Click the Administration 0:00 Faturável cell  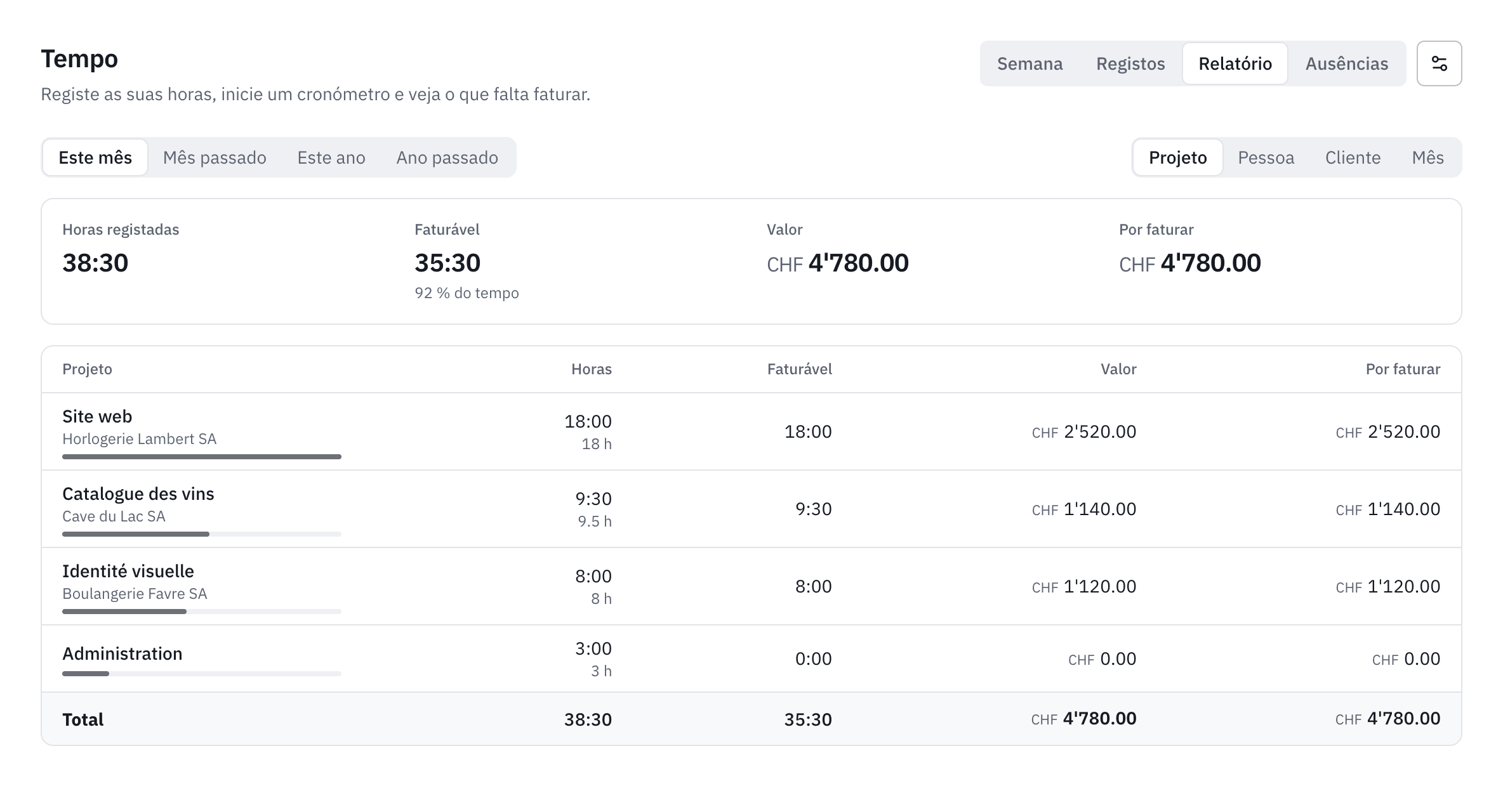tap(813, 658)
